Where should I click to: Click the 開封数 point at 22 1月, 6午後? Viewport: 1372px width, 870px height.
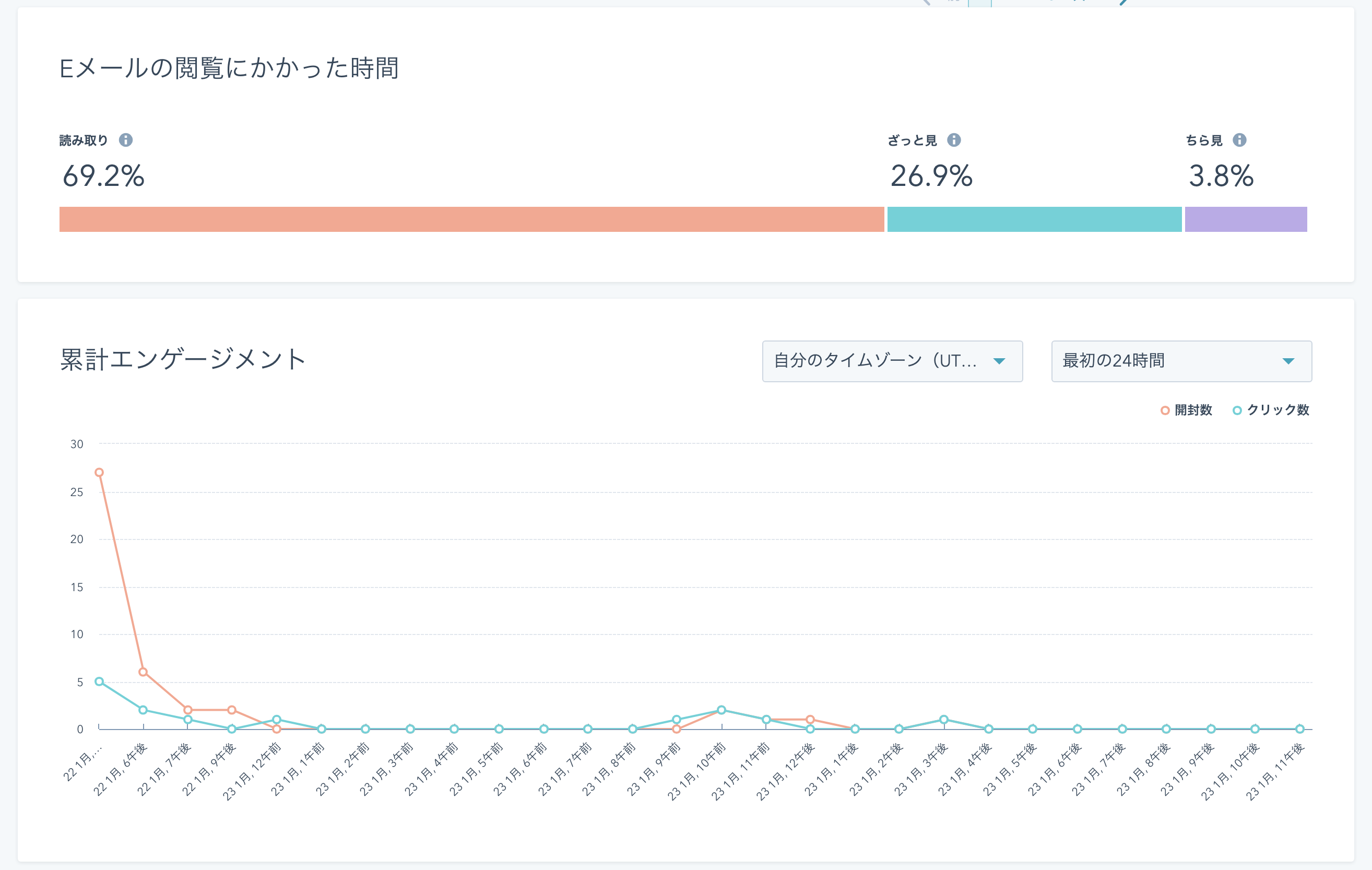click(143, 672)
